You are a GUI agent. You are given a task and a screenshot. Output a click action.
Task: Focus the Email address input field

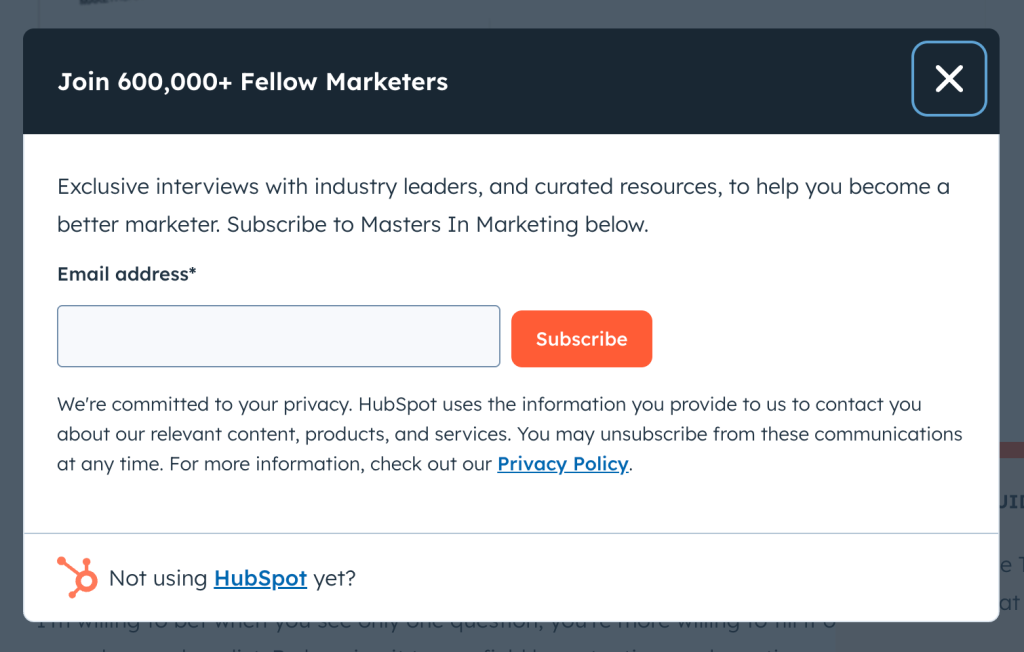278,336
